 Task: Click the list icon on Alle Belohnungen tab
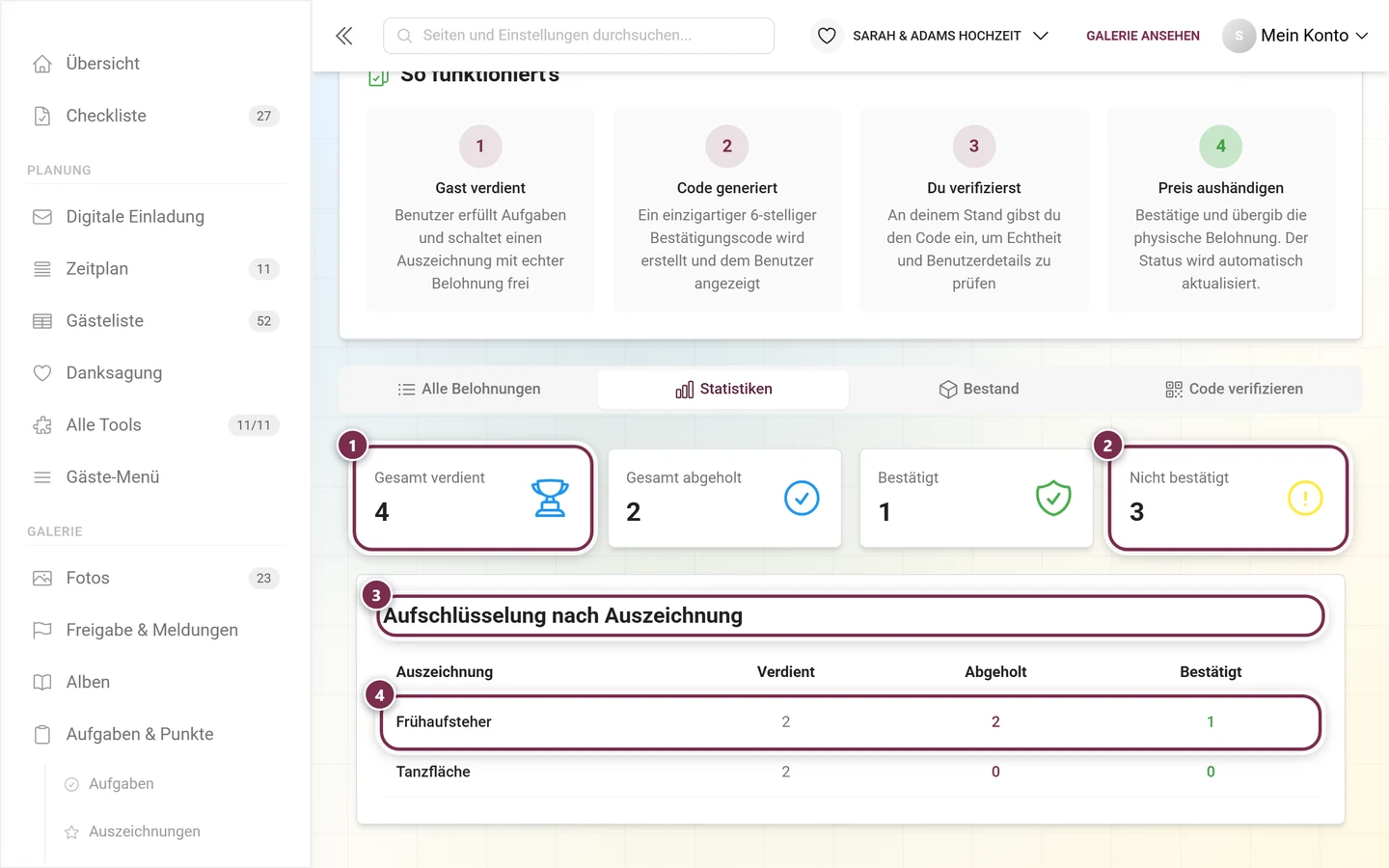406,390
